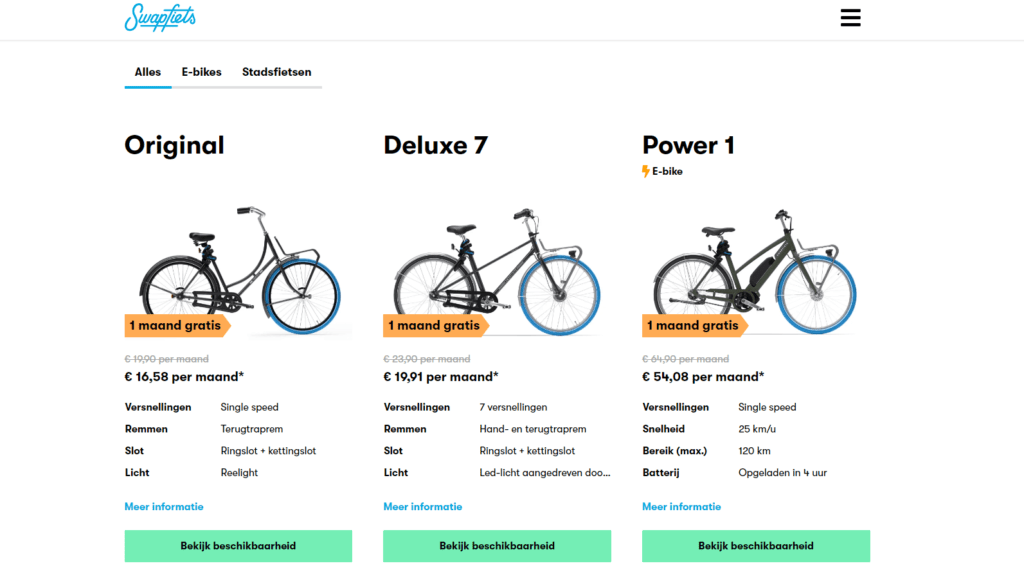
Task: Open Meer informatie for Original
Action: click(164, 507)
